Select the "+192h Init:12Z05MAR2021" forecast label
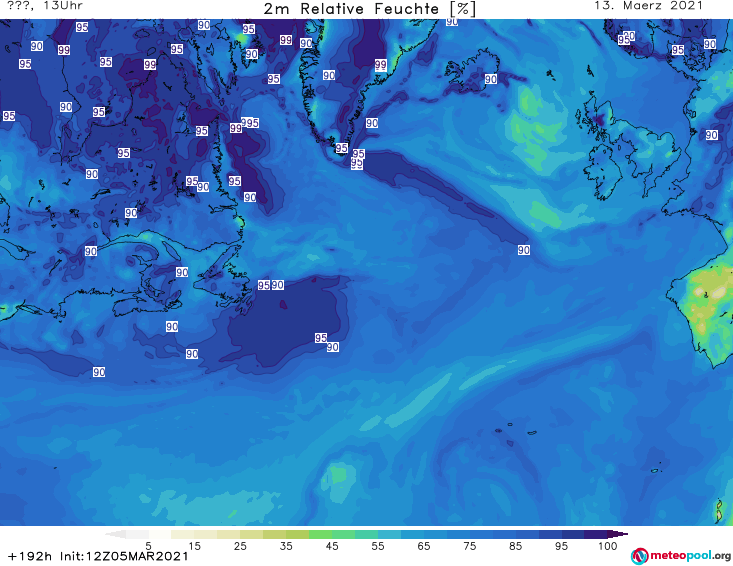Screen dimensions: 733x566 98,556
